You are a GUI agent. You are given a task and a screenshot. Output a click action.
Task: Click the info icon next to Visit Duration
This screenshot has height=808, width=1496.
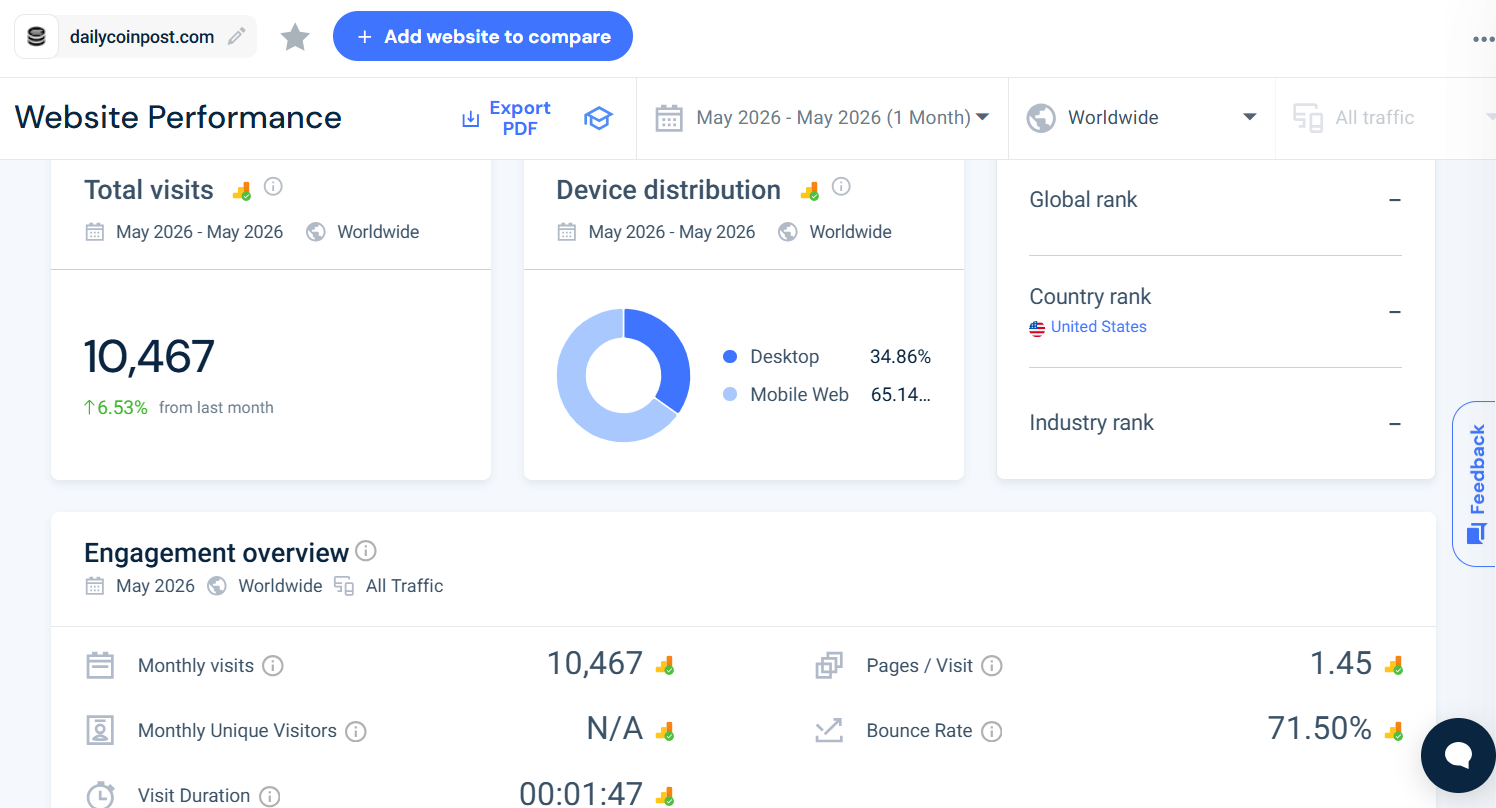pos(270,796)
